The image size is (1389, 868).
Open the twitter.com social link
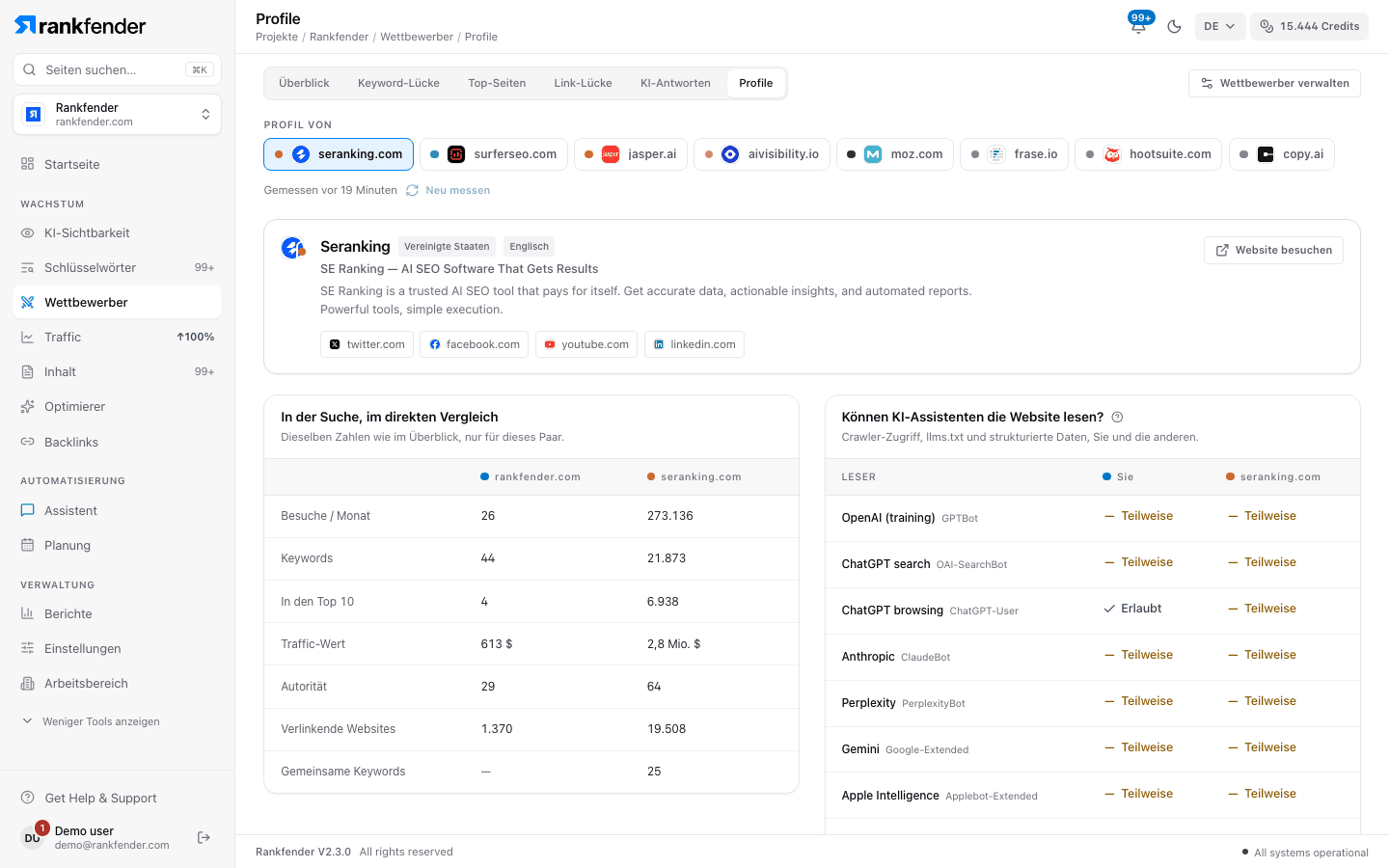(367, 344)
